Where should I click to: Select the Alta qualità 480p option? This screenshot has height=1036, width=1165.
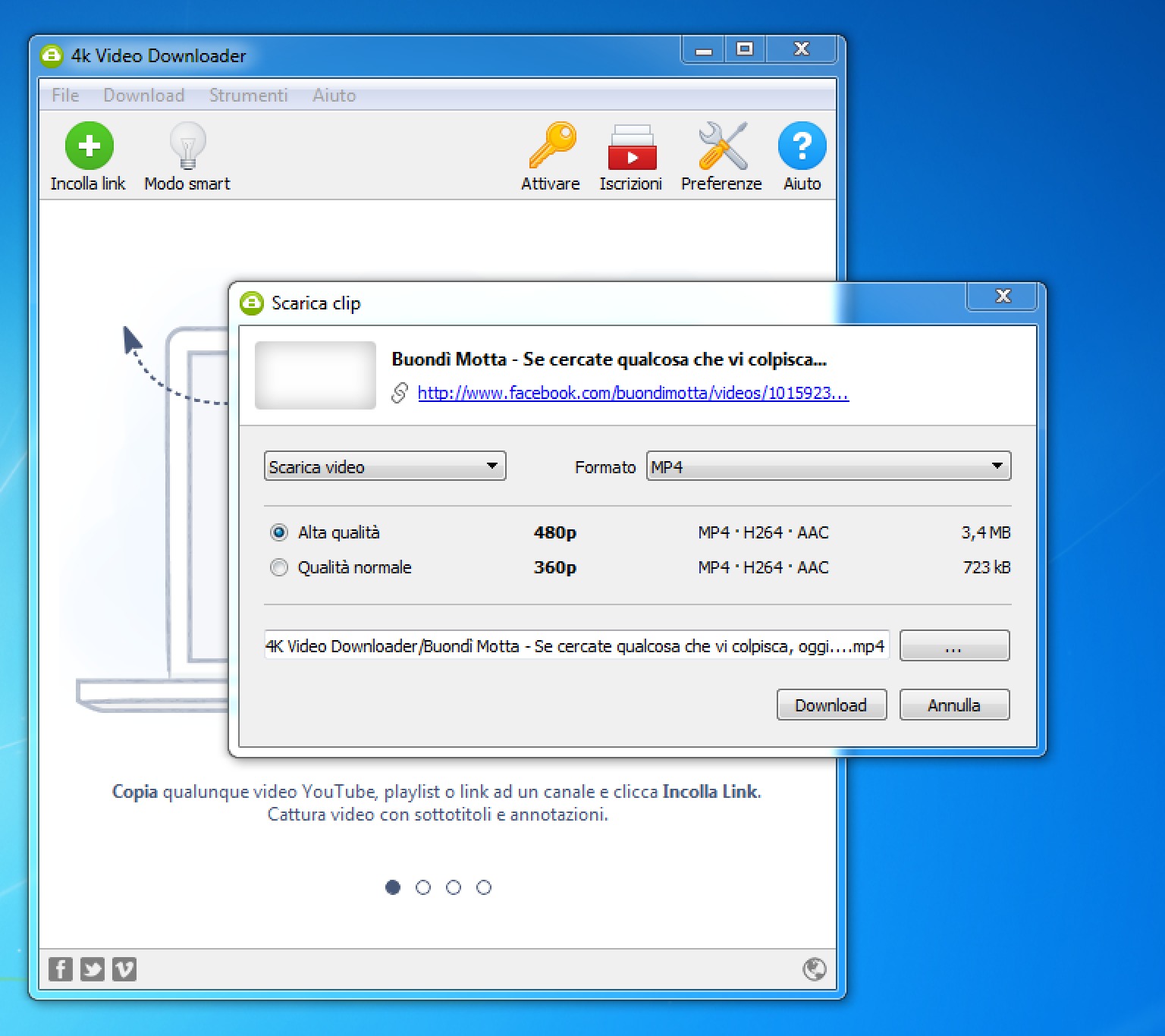[x=279, y=532]
